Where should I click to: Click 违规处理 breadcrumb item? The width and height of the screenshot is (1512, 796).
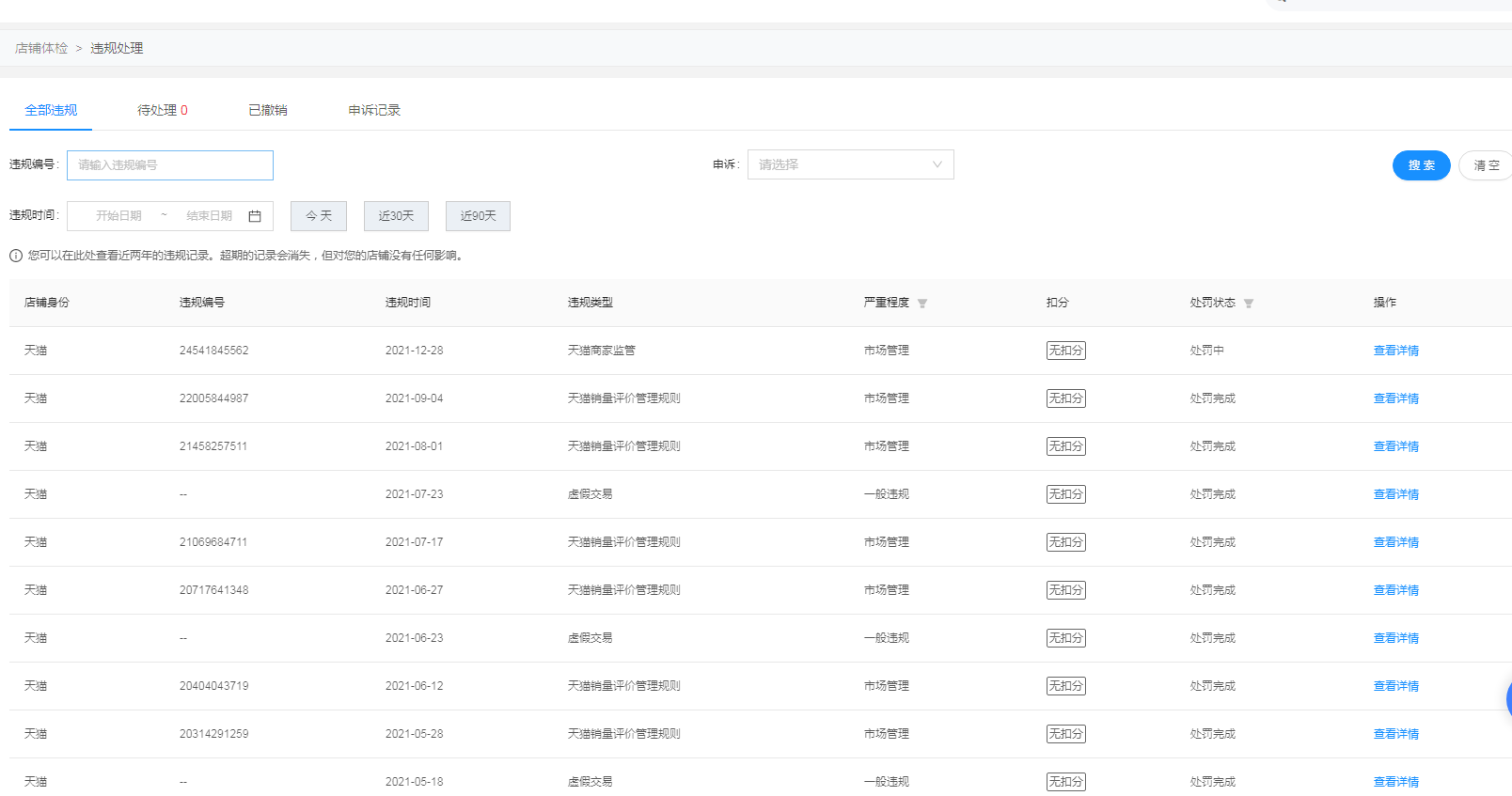point(117,49)
